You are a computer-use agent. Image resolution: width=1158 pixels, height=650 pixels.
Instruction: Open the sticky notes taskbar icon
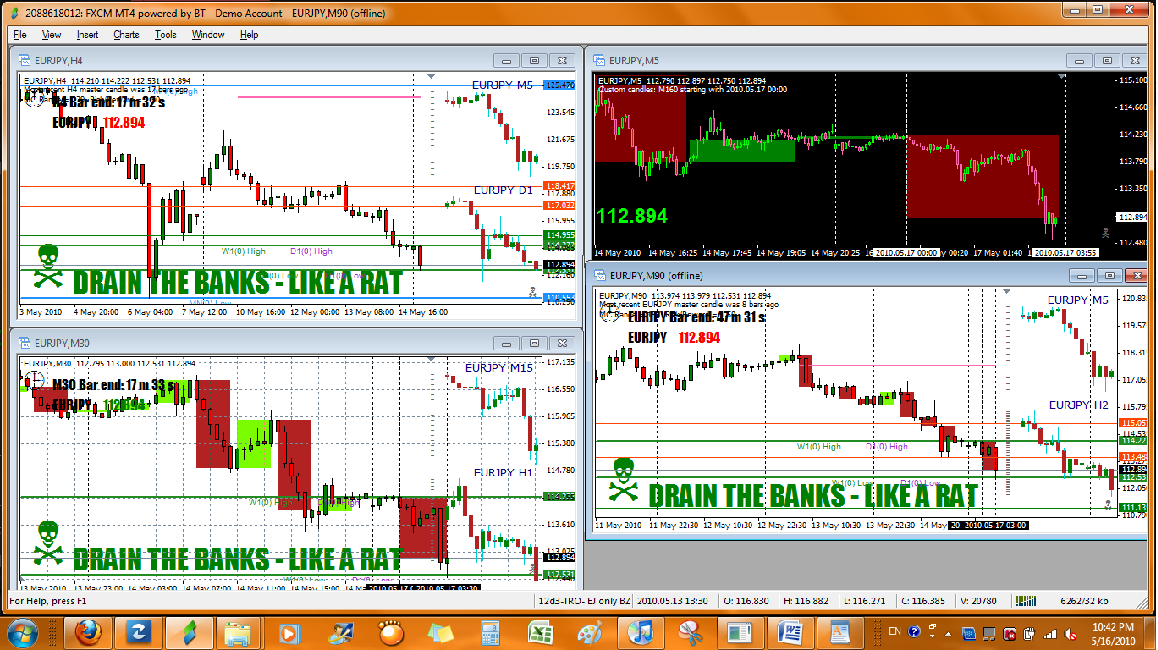coord(441,633)
